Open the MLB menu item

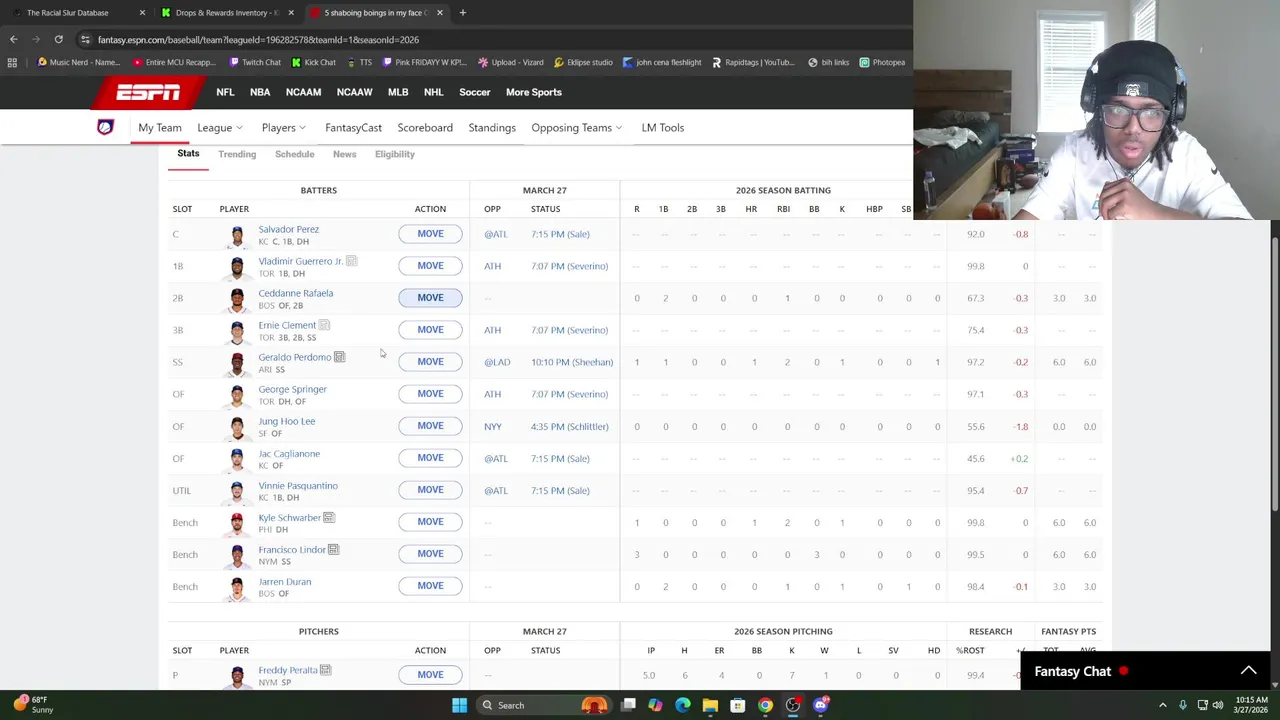coord(398,92)
